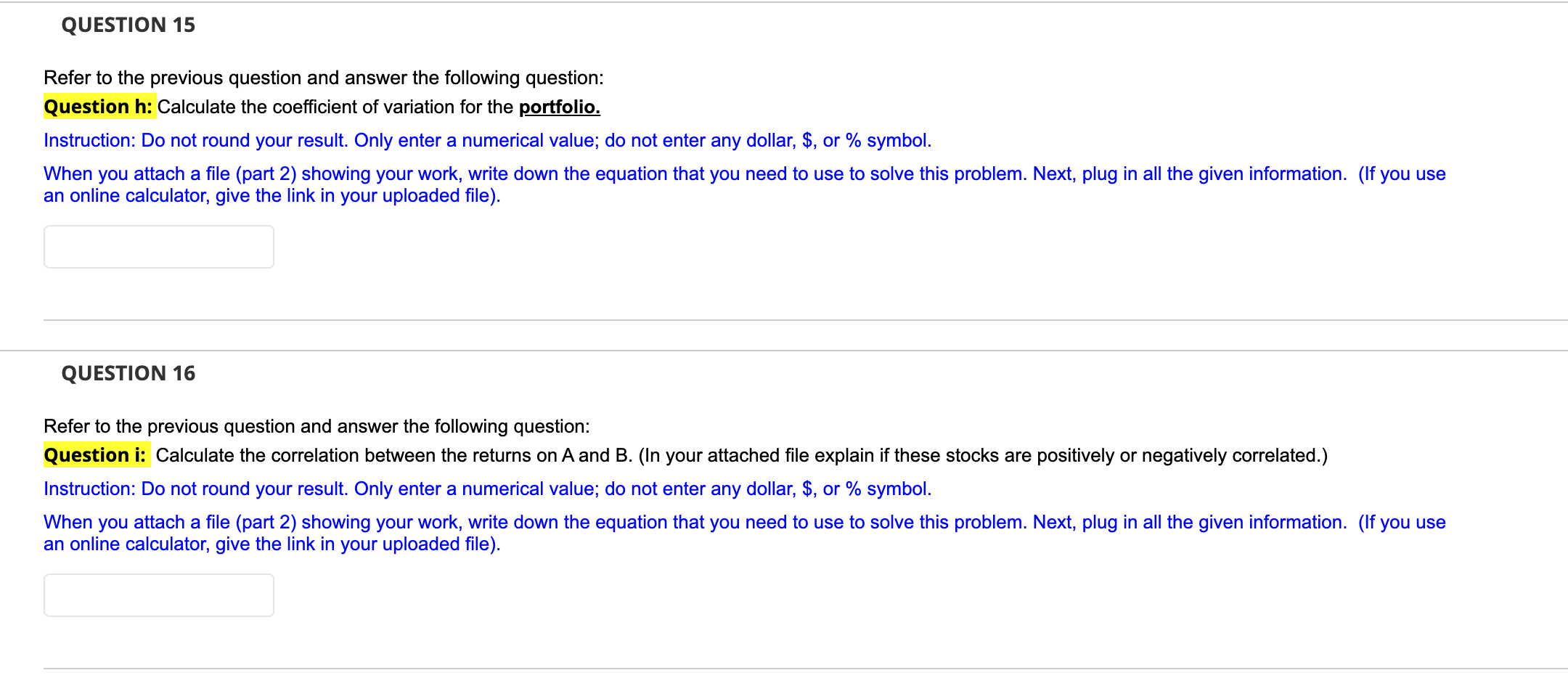Select the QUESTION 16 heading
1568x678 pixels.
[x=127, y=373]
